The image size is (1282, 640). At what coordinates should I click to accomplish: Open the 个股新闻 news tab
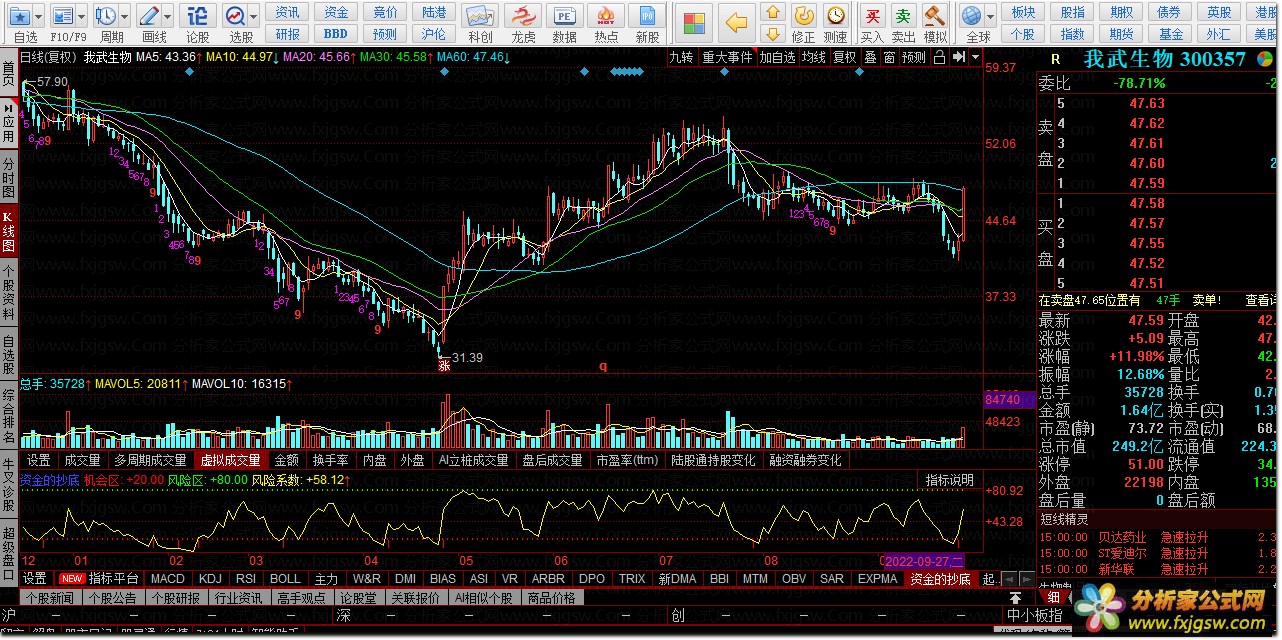(x=50, y=598)
